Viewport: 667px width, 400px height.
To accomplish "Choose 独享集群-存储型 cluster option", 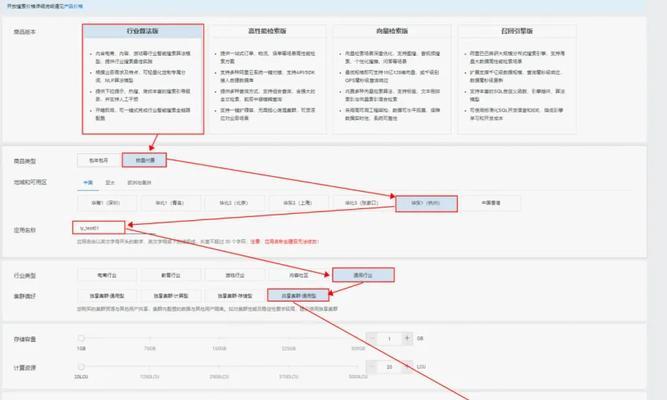I will click(234, 295).
